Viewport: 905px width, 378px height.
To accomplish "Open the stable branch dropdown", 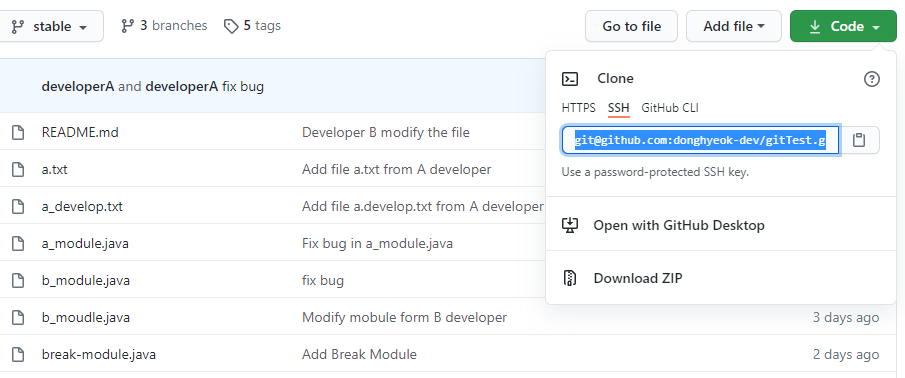I will click(x=50, y=27).
